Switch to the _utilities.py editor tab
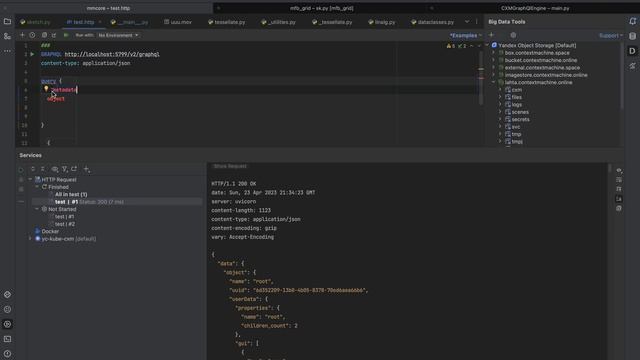Image resolution: width=640 pixels, height=360 pixels. 278,22
